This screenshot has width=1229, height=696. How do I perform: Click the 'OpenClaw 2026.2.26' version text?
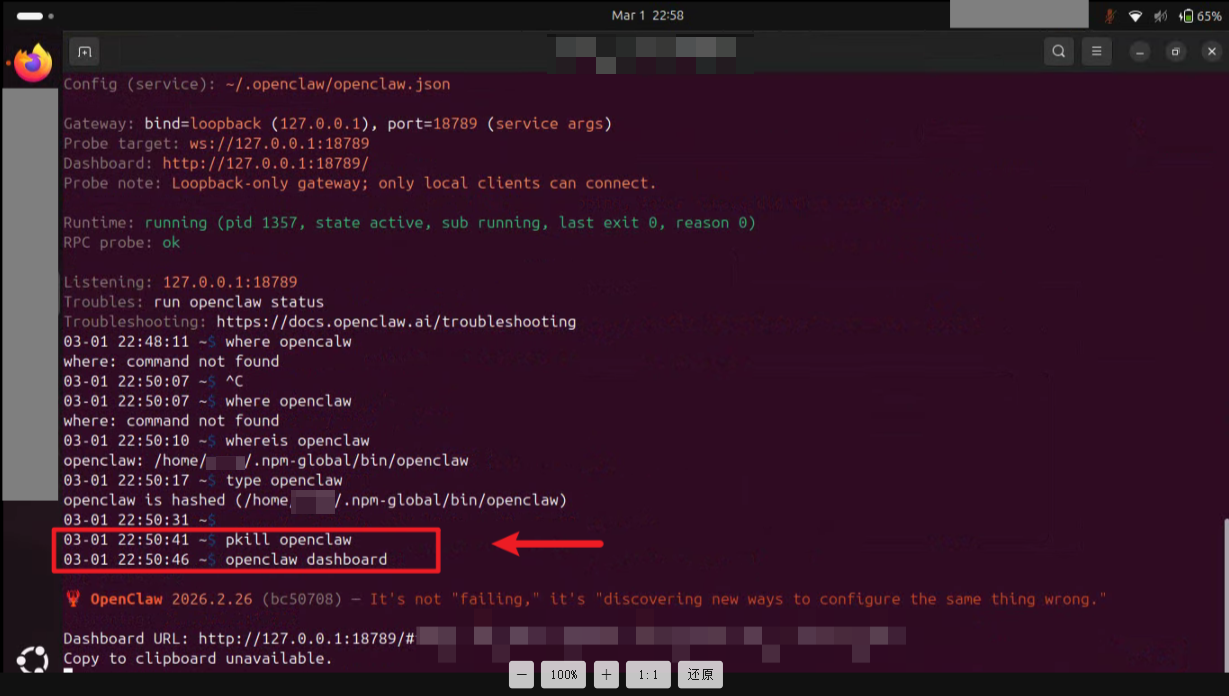click(x=172, y=599)
